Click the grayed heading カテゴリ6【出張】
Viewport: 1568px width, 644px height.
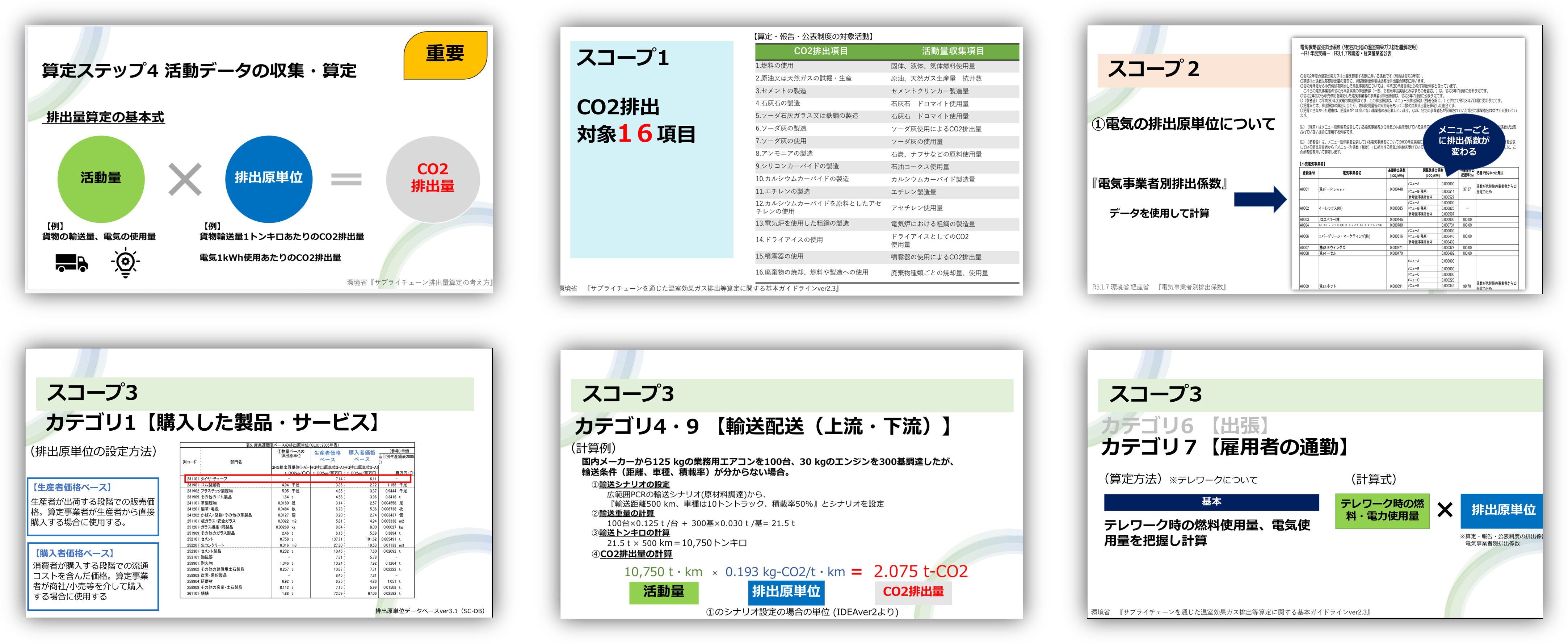pyautogui.click(x=1186, y=425)
